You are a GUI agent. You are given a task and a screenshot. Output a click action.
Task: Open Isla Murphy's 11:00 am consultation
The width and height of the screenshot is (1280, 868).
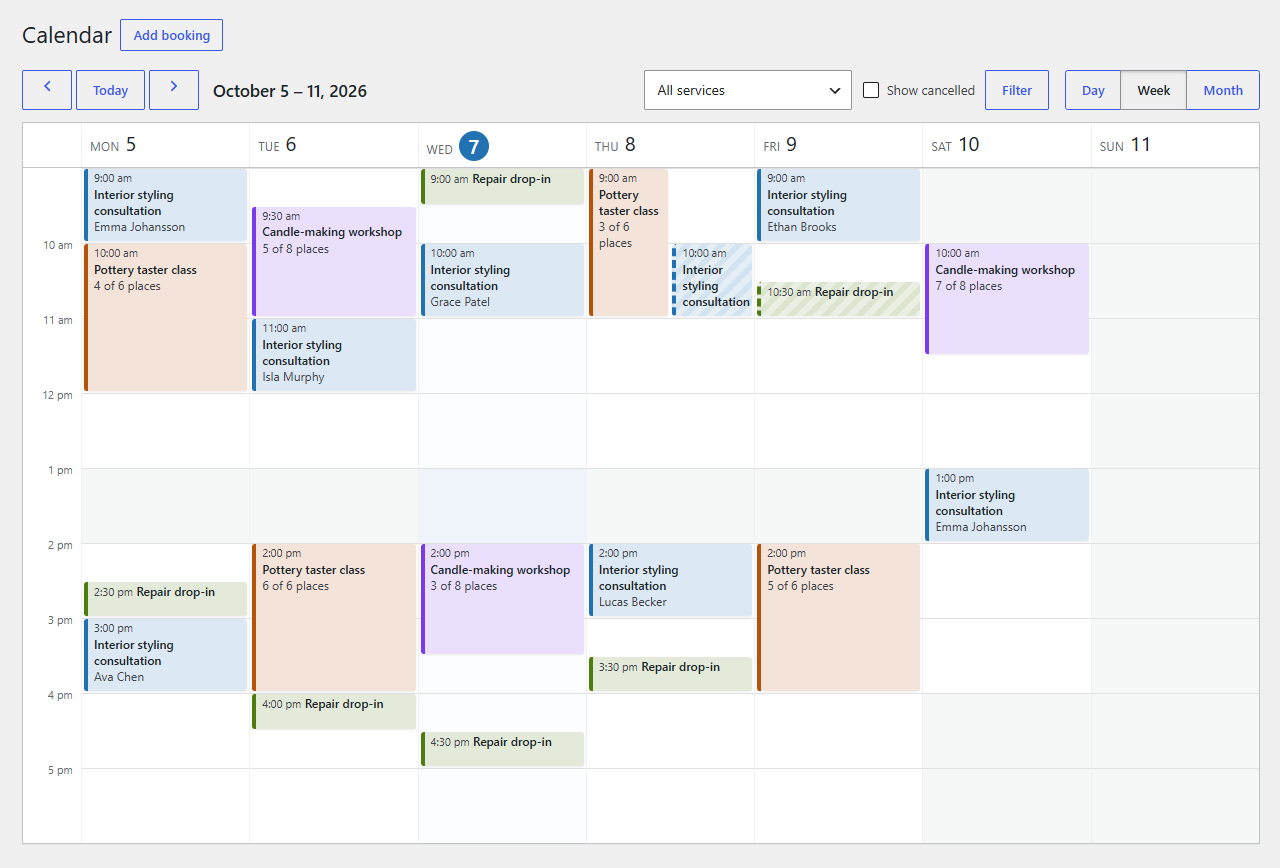[x=334, y=355]
